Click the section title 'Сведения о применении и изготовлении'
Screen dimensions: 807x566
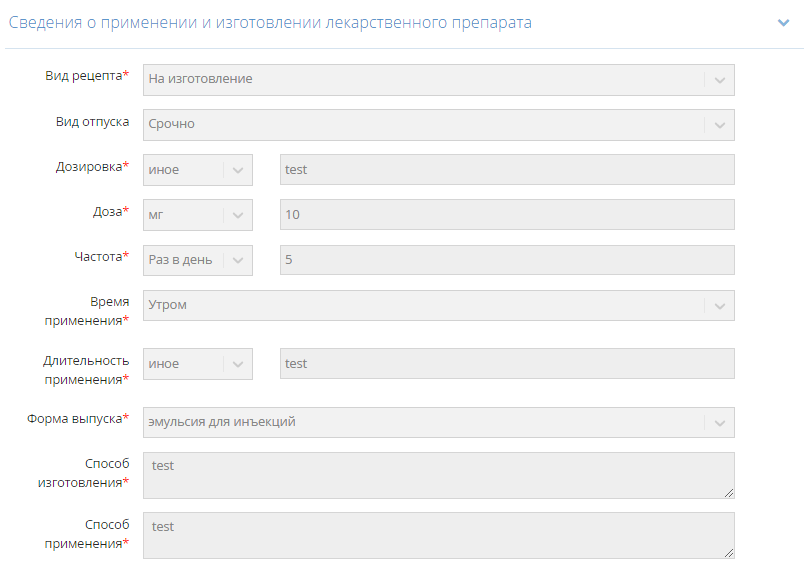[270, 22]
